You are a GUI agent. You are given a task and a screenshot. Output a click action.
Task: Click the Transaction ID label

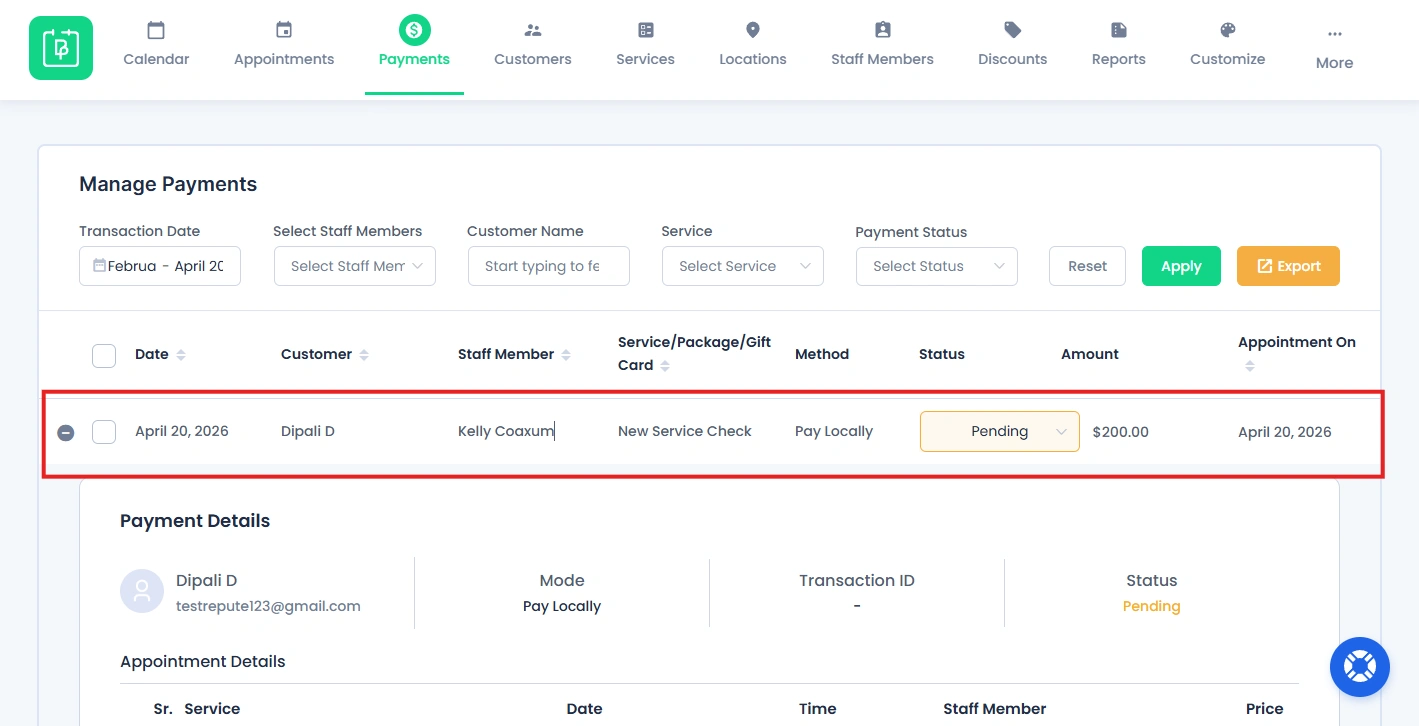(x=857, y=580)
